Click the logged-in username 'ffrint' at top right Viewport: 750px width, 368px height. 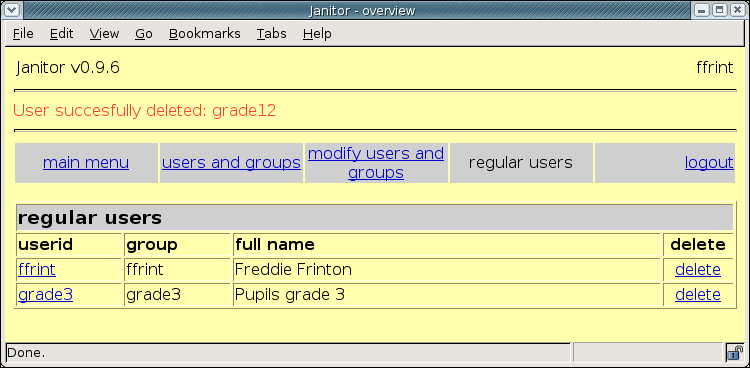[x=715, y=67]
